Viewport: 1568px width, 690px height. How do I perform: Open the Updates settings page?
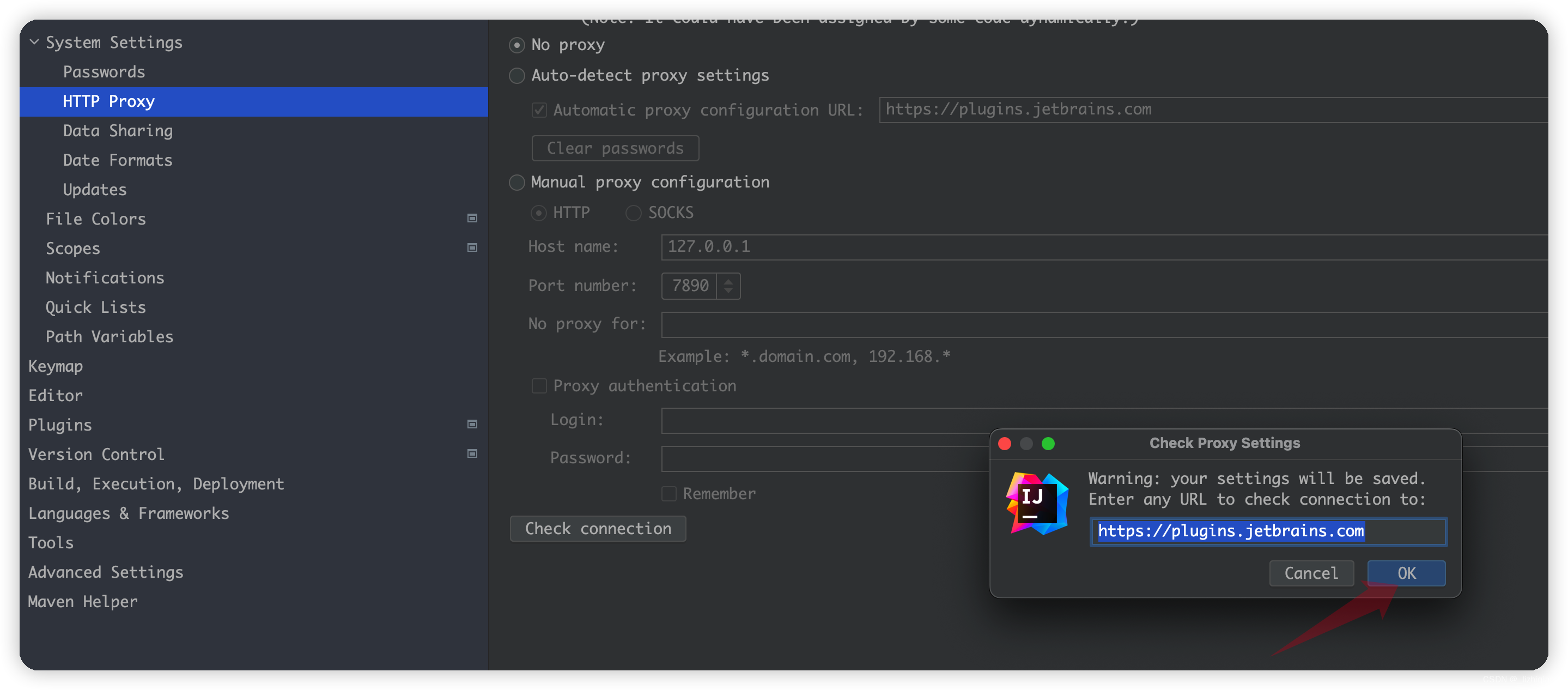pos(94,190)
